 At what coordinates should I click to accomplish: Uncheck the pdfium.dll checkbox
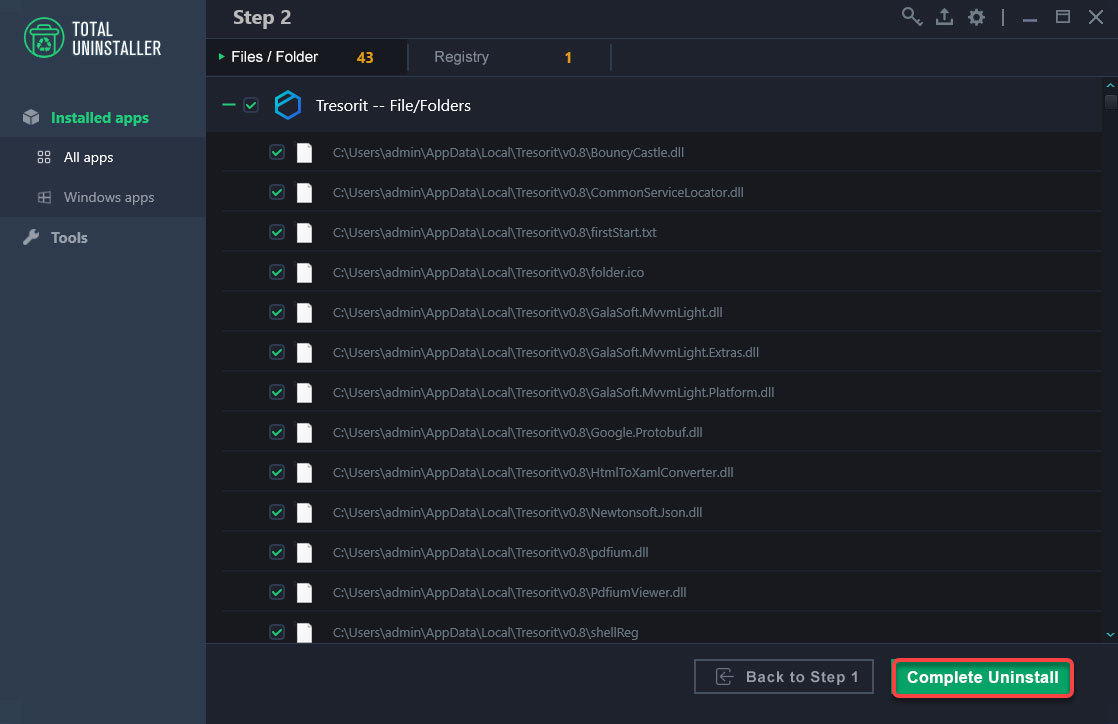pos(277,551)
